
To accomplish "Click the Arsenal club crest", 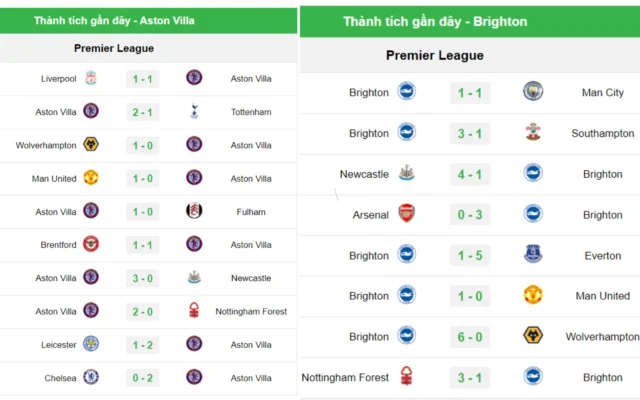I will pos(407,214).
